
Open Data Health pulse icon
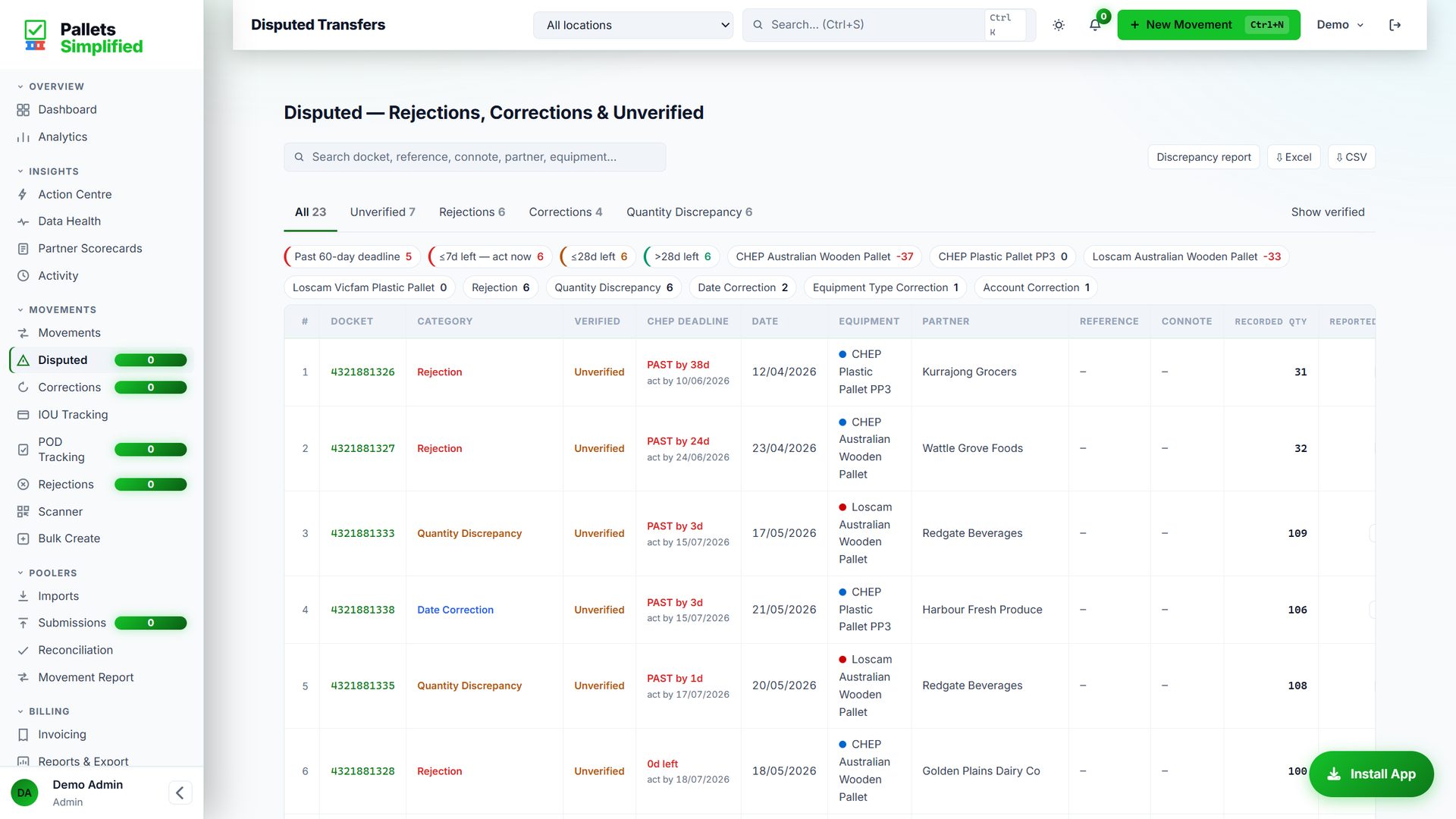tap(23, 221)
